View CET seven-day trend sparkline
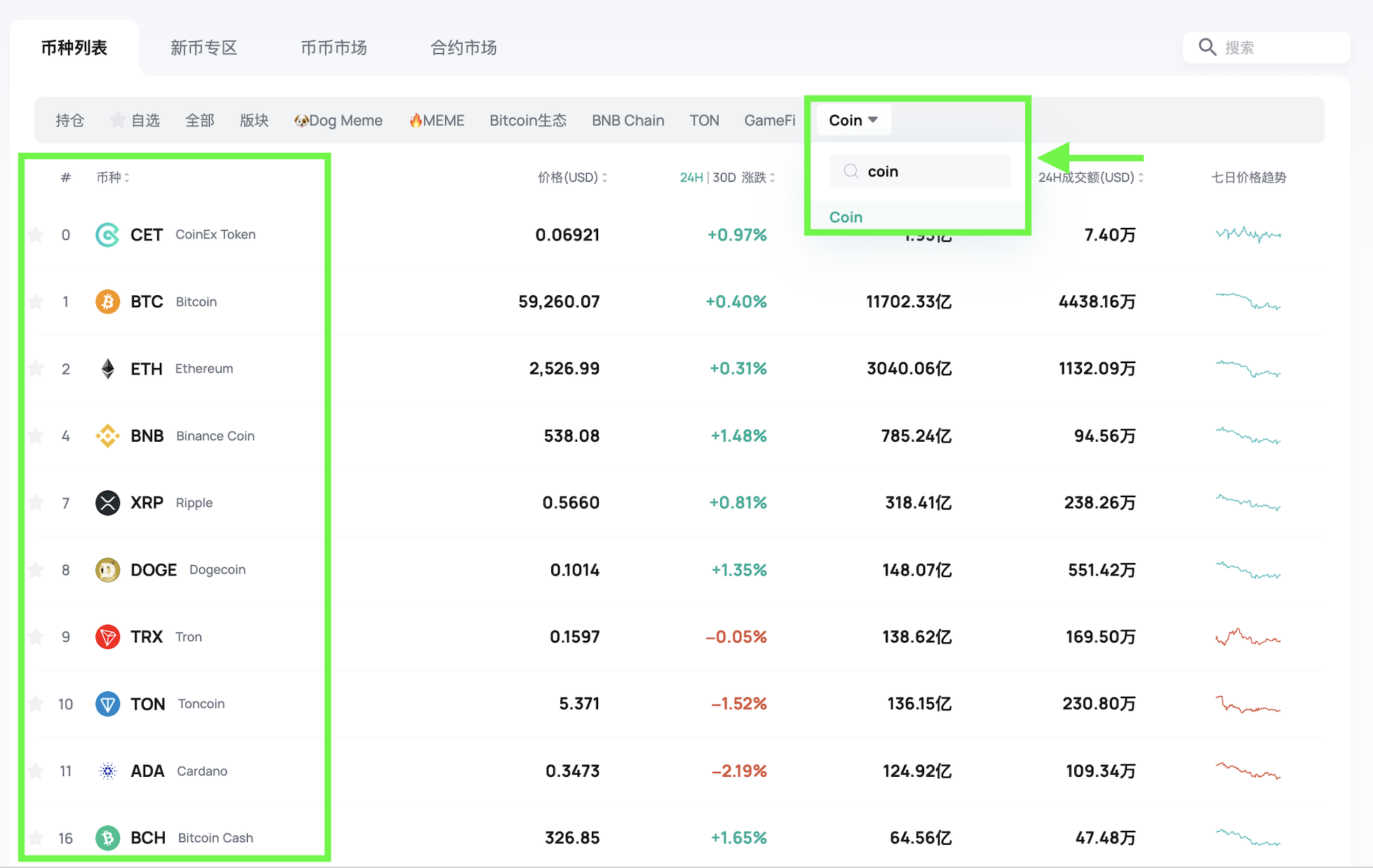The height and width of the screenshot is (868, 1373). (x=1248, y=234)
